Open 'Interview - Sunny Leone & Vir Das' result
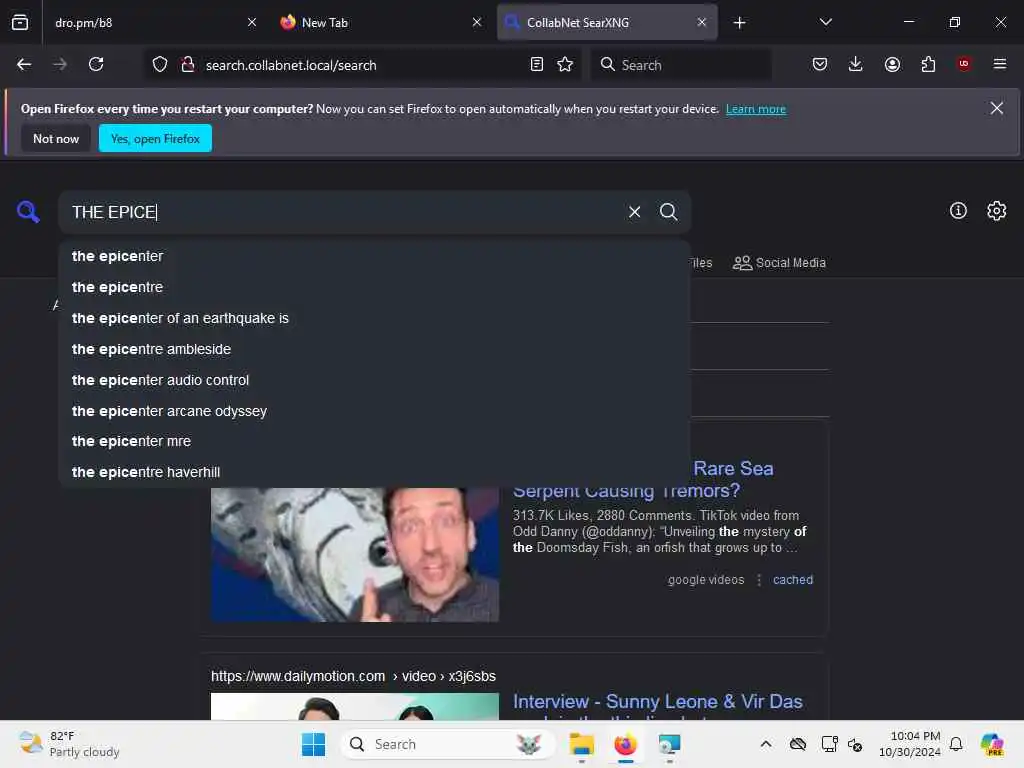This screenshot has width=1024, height=768. pos(658,701)
